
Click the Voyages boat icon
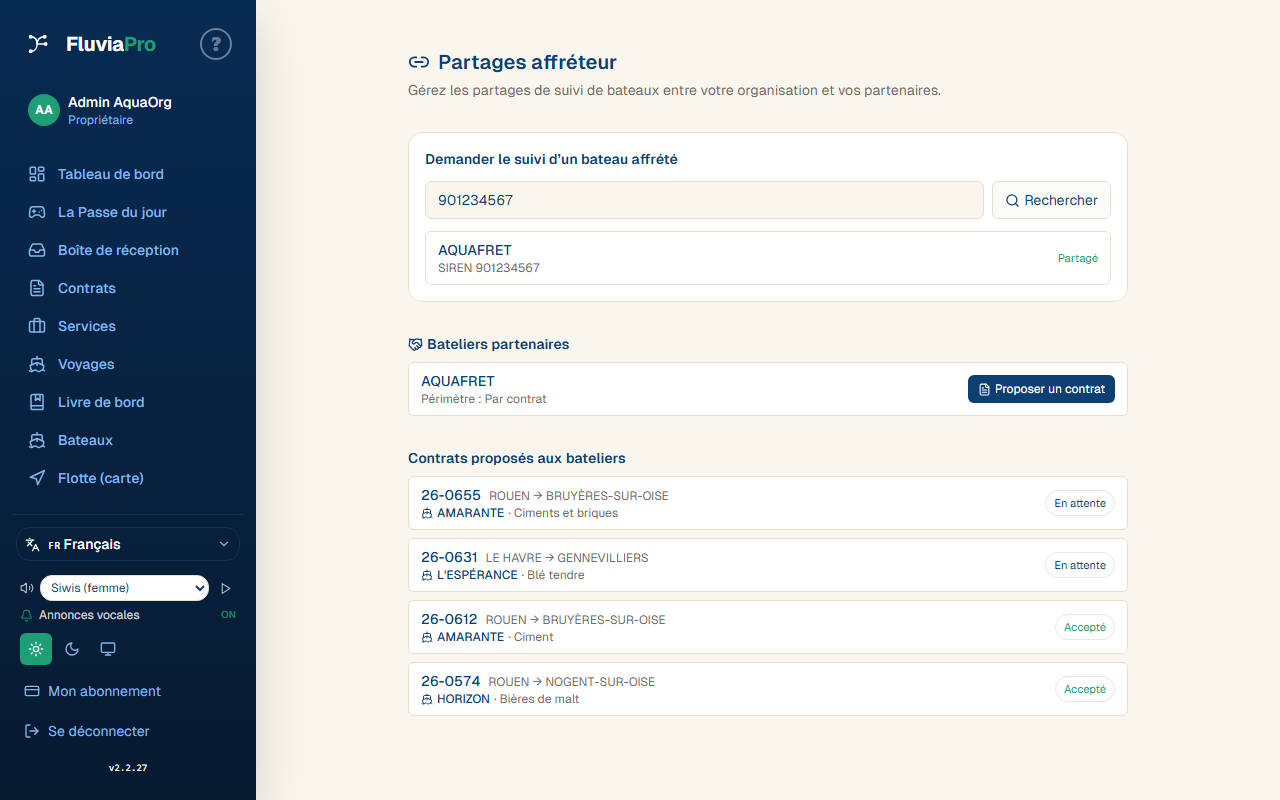[x=37, y=364]
